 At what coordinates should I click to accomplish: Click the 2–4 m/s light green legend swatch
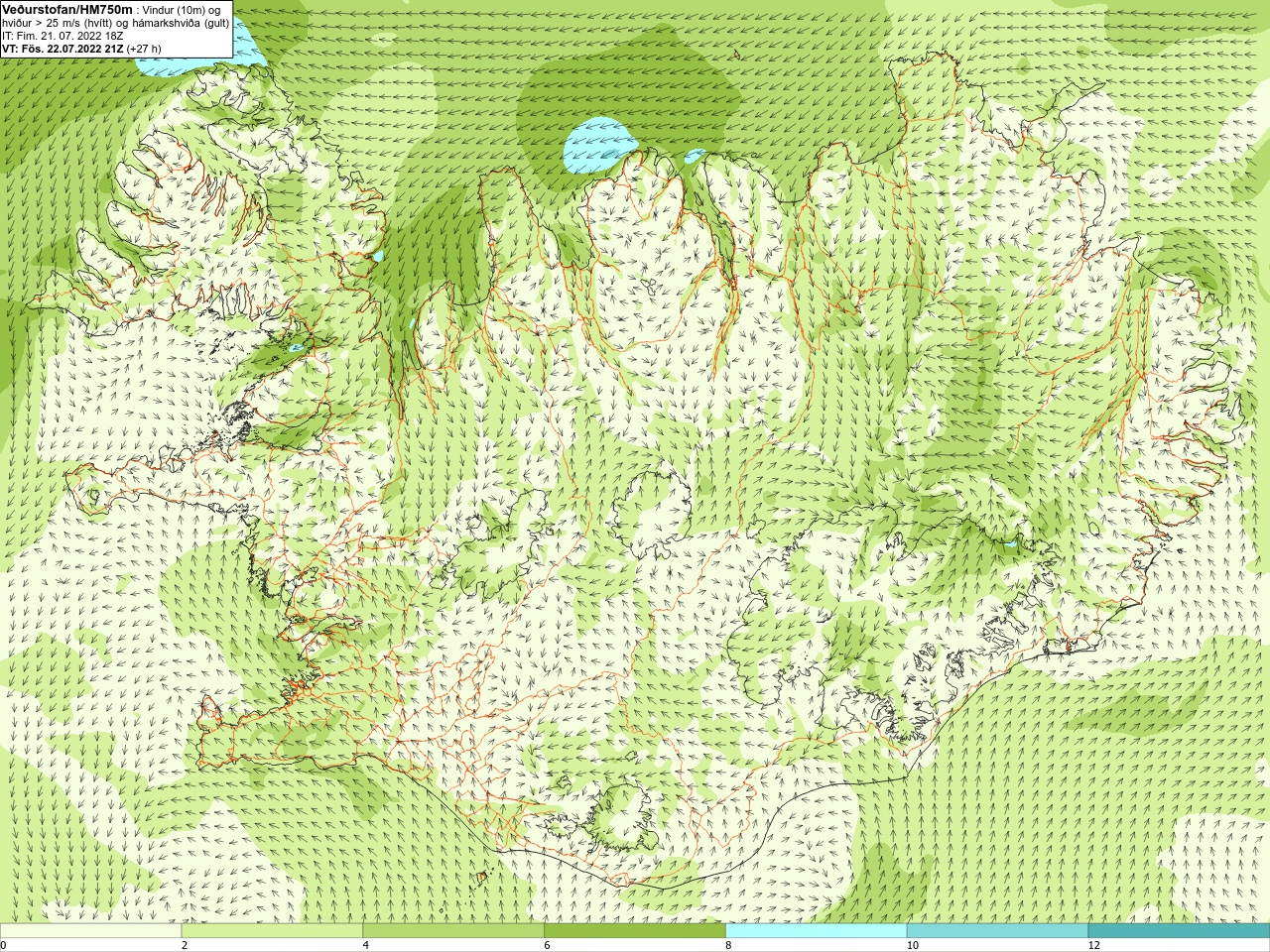(x=272, y=931)
